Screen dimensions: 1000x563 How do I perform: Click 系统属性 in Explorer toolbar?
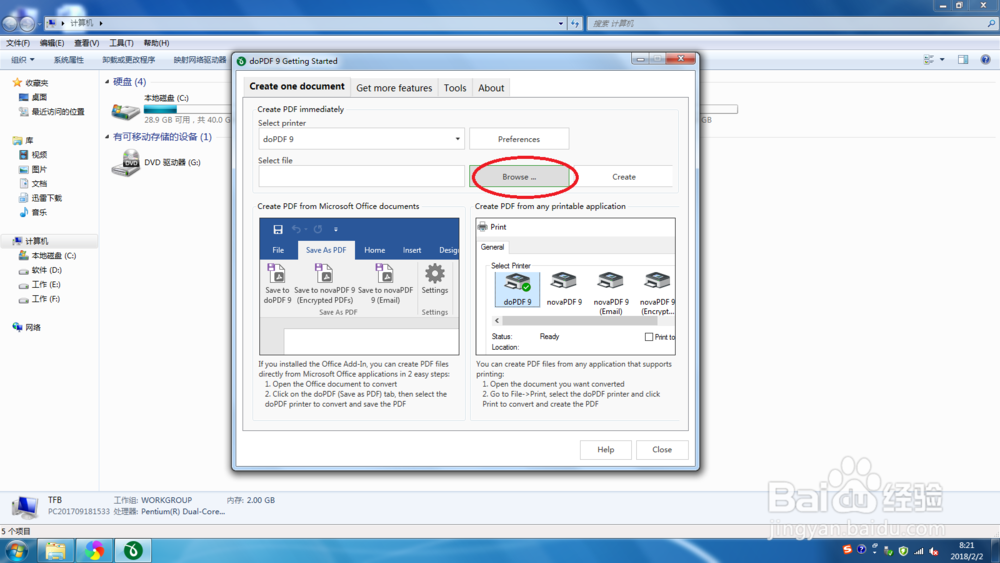coord(68,60)
